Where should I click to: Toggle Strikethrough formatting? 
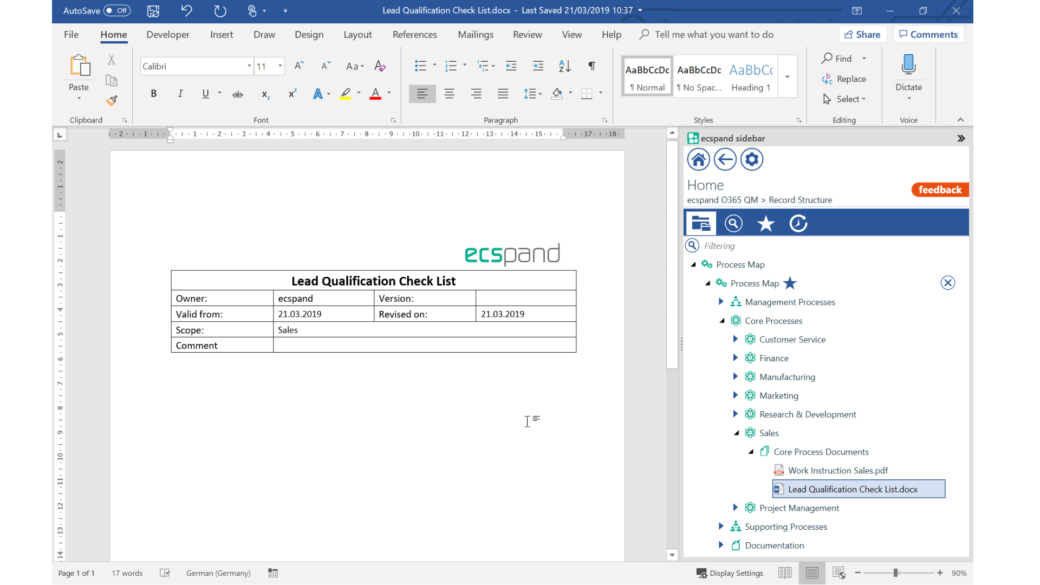tap(237, 94)
